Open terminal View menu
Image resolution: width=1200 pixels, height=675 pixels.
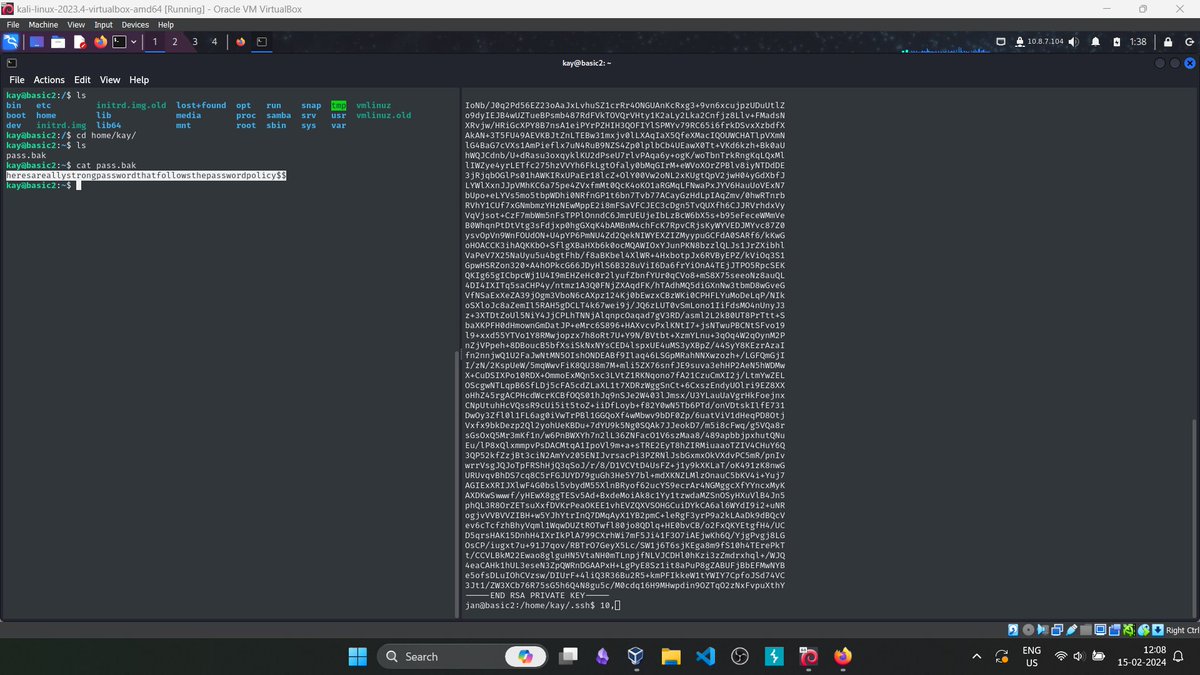[110, 80]
